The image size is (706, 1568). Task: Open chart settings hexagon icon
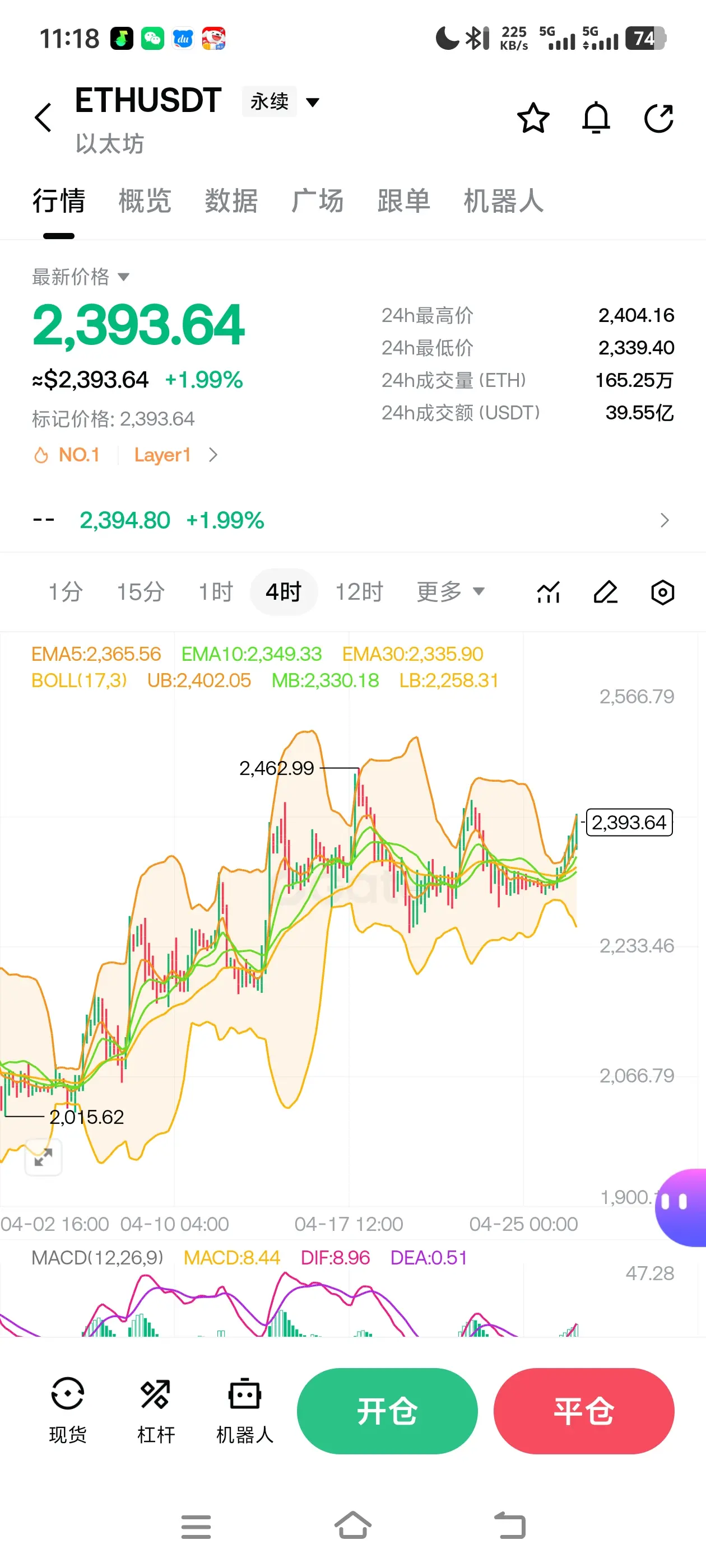click(x=662, y=592)
